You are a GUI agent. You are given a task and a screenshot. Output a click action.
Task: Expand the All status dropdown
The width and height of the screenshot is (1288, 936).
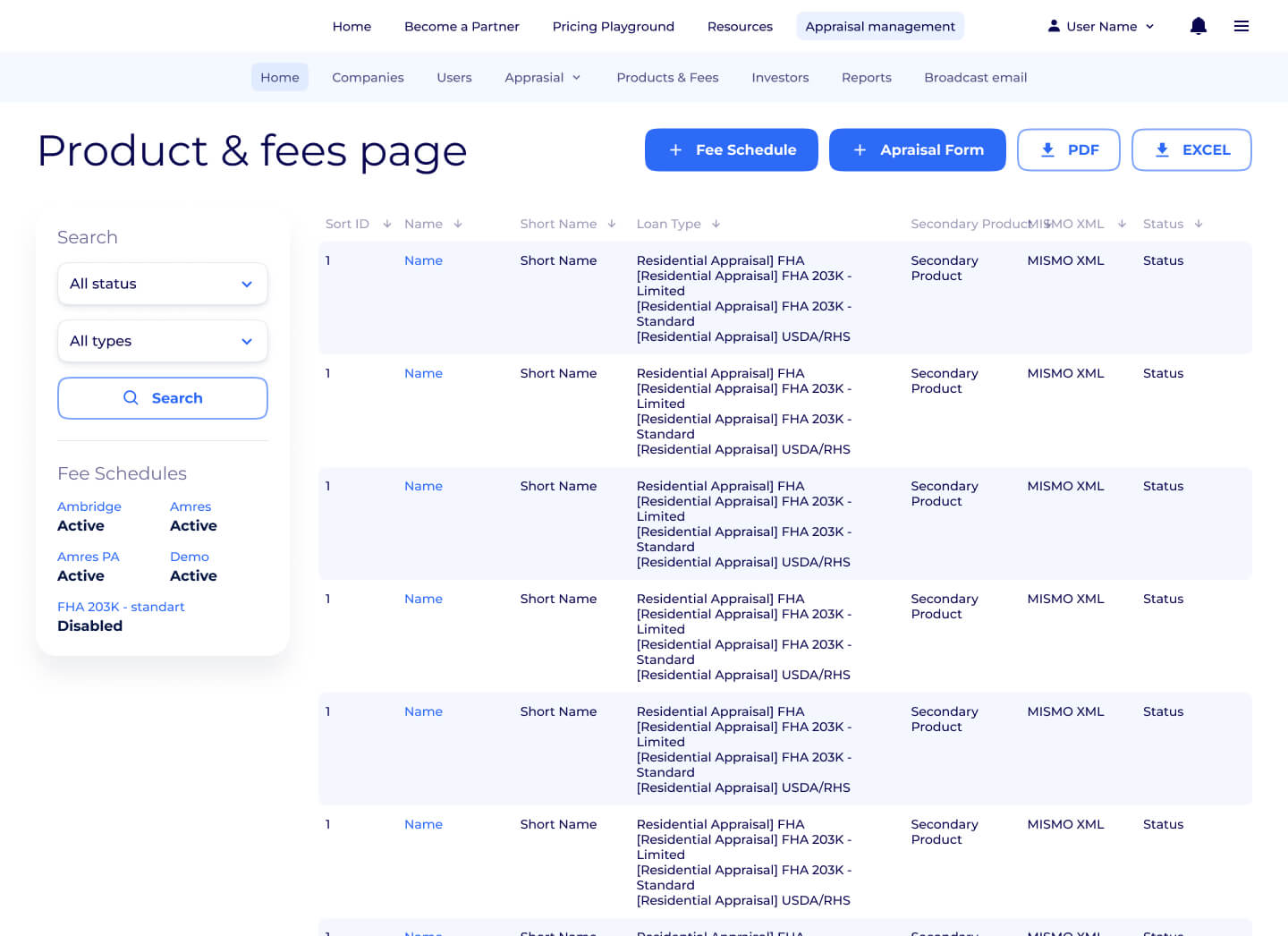point(163,284)
